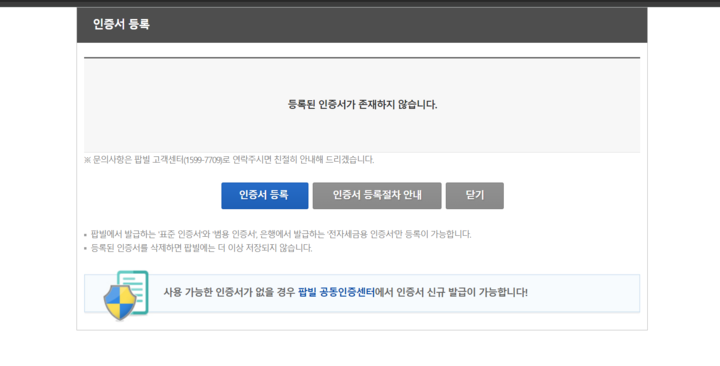The image size is (720, 366).
Task: Click the note about 등록된 인증서를 삭제하면
Action: pyautogui.click(x=202, y=248)
